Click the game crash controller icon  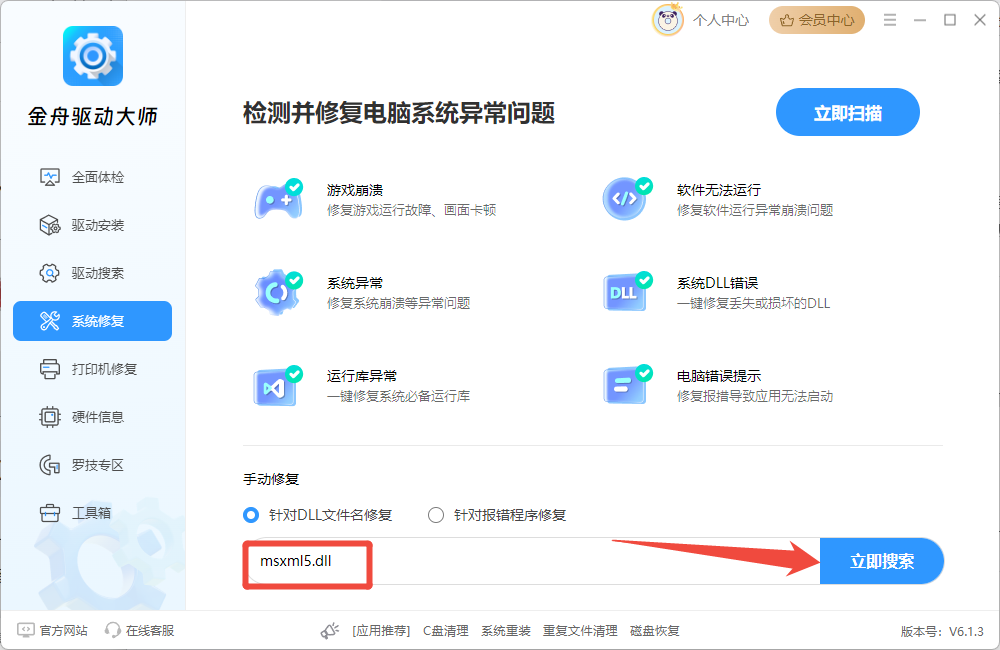pos(277,200)
